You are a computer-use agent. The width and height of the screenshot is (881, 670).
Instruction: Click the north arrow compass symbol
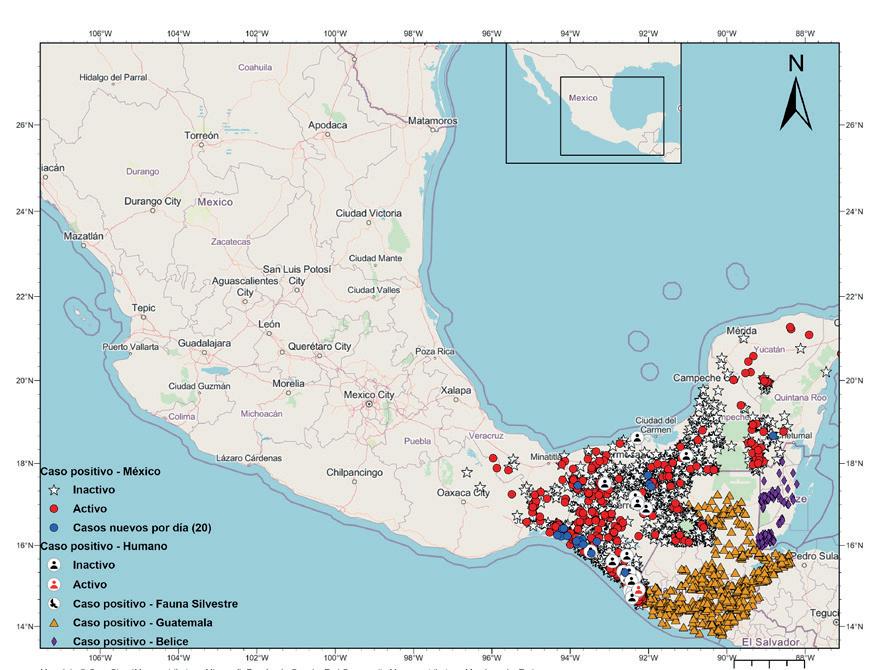796,93
